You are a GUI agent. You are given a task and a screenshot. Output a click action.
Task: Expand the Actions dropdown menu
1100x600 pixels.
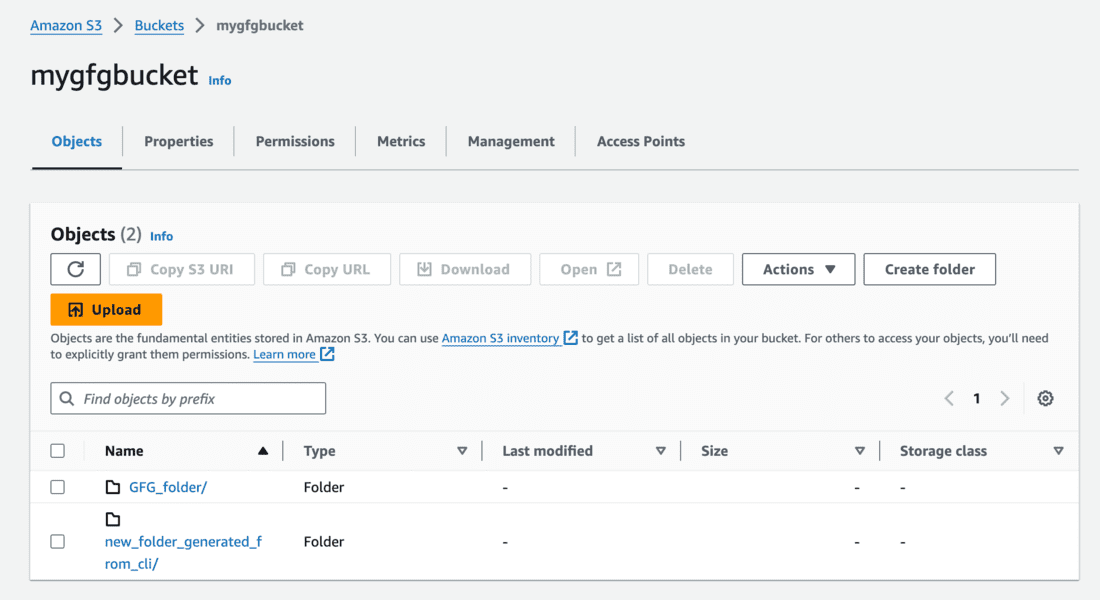pyautogui.click(x=798, y=269)
